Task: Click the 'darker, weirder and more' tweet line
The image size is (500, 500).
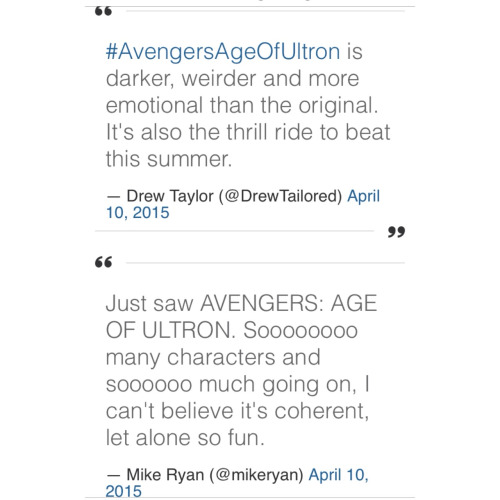Action: (x=232, y=79)
